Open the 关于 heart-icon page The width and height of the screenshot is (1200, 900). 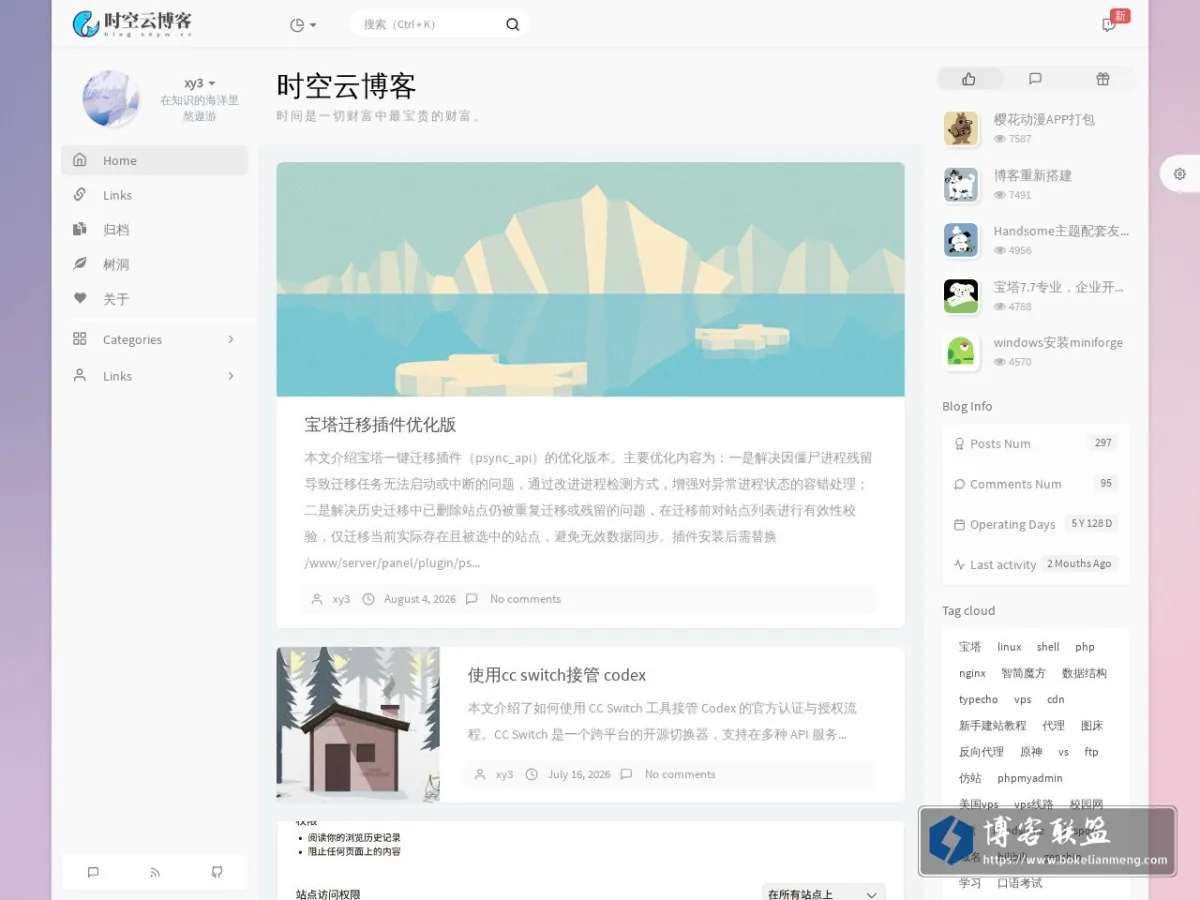[154, 299]
